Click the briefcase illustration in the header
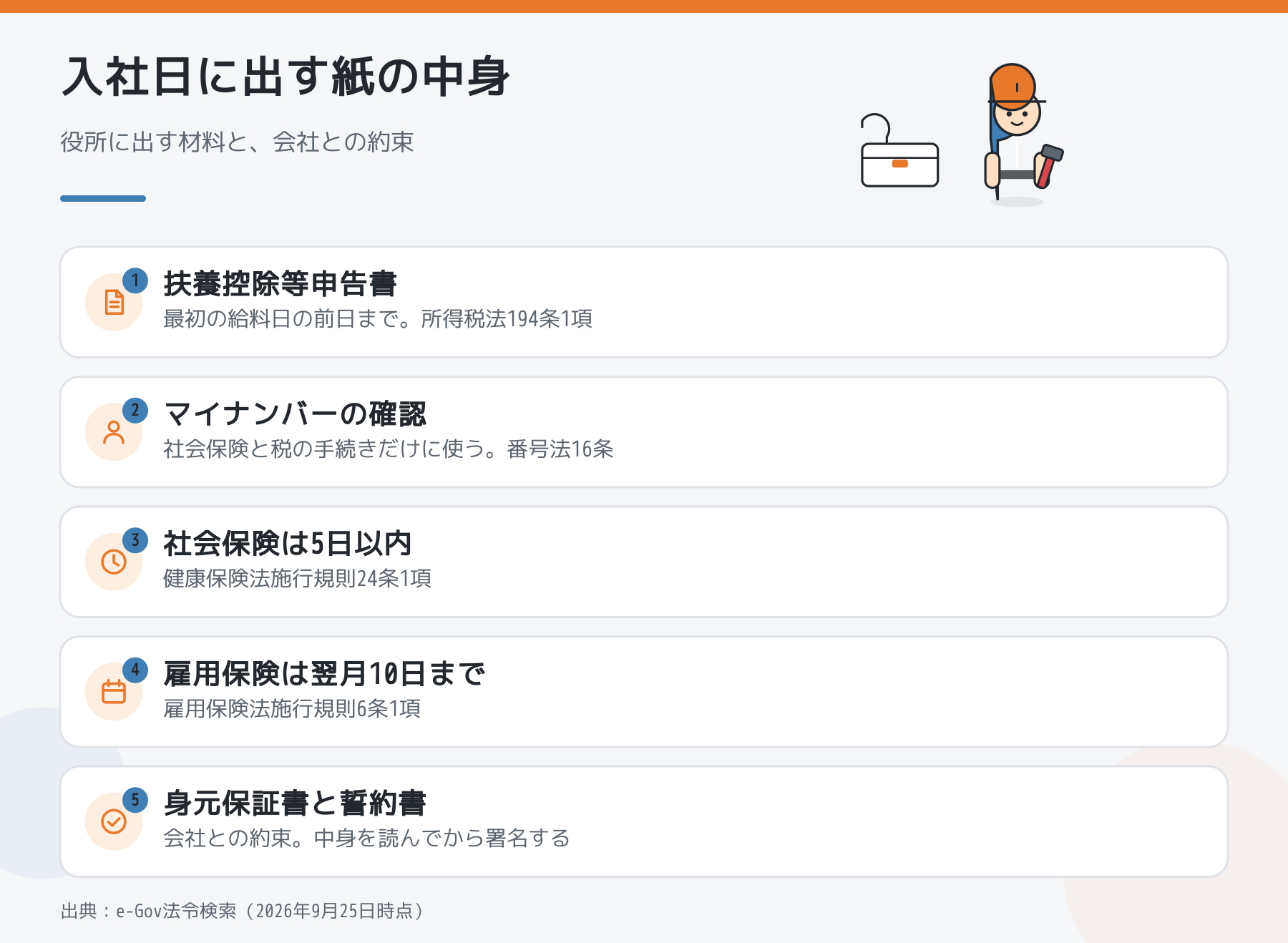 pos(899,151)
